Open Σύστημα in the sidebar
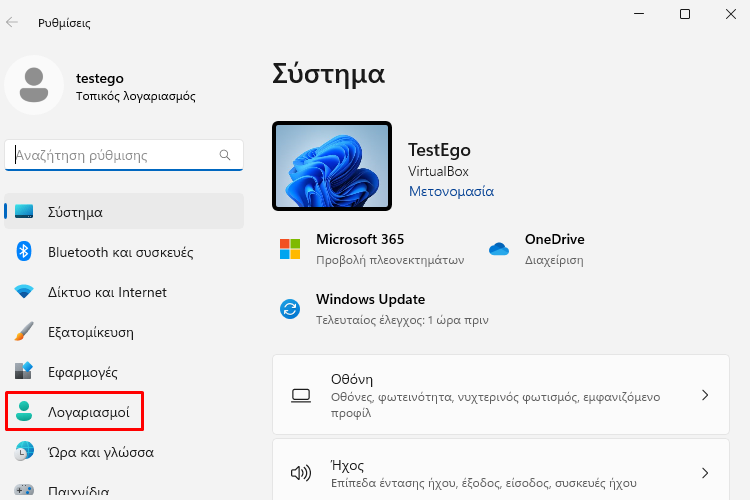 [x=124, y=211]
